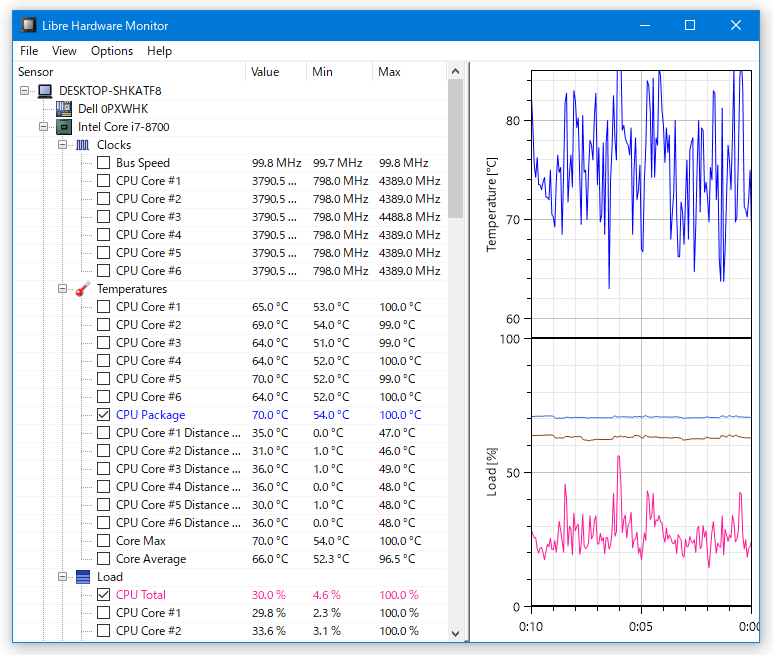This screenshot has width=773, height=655.
Task: Select the DESKTOP-SHKATF8 computer icon
Action: [45, 91]
